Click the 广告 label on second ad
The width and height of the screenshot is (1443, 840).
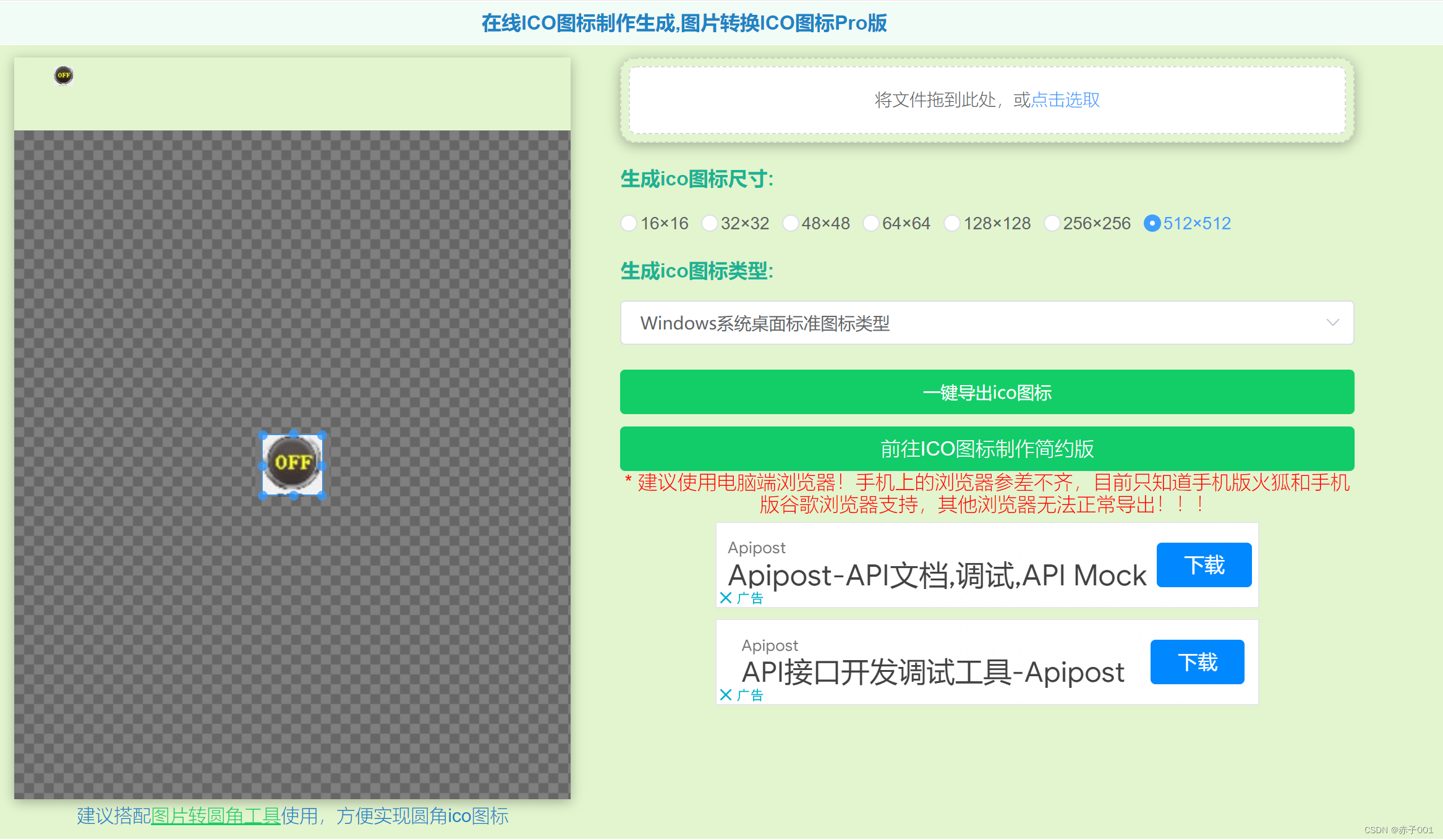(750, 695)
